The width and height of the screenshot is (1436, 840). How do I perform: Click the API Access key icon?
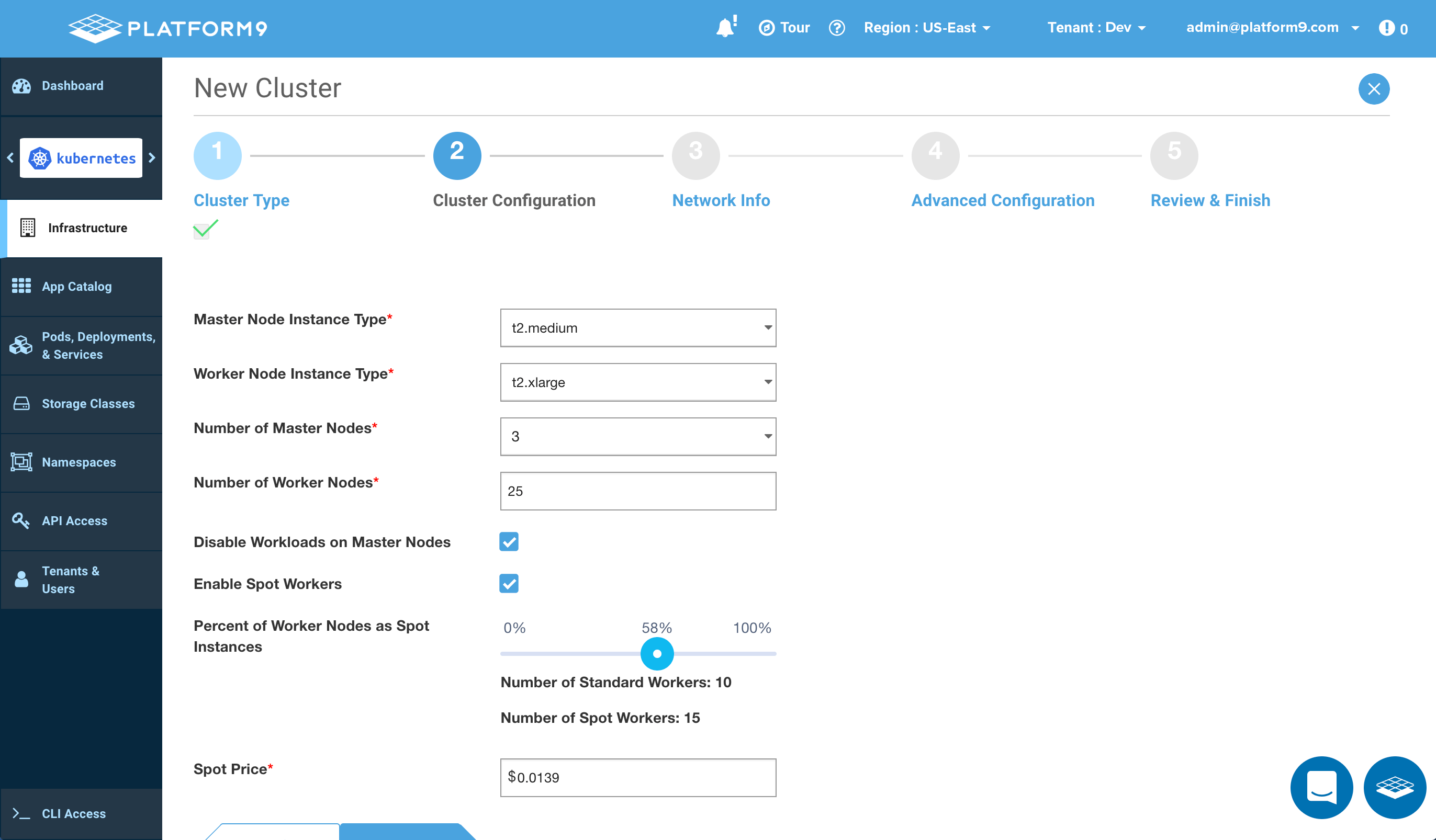coord(21,520)
